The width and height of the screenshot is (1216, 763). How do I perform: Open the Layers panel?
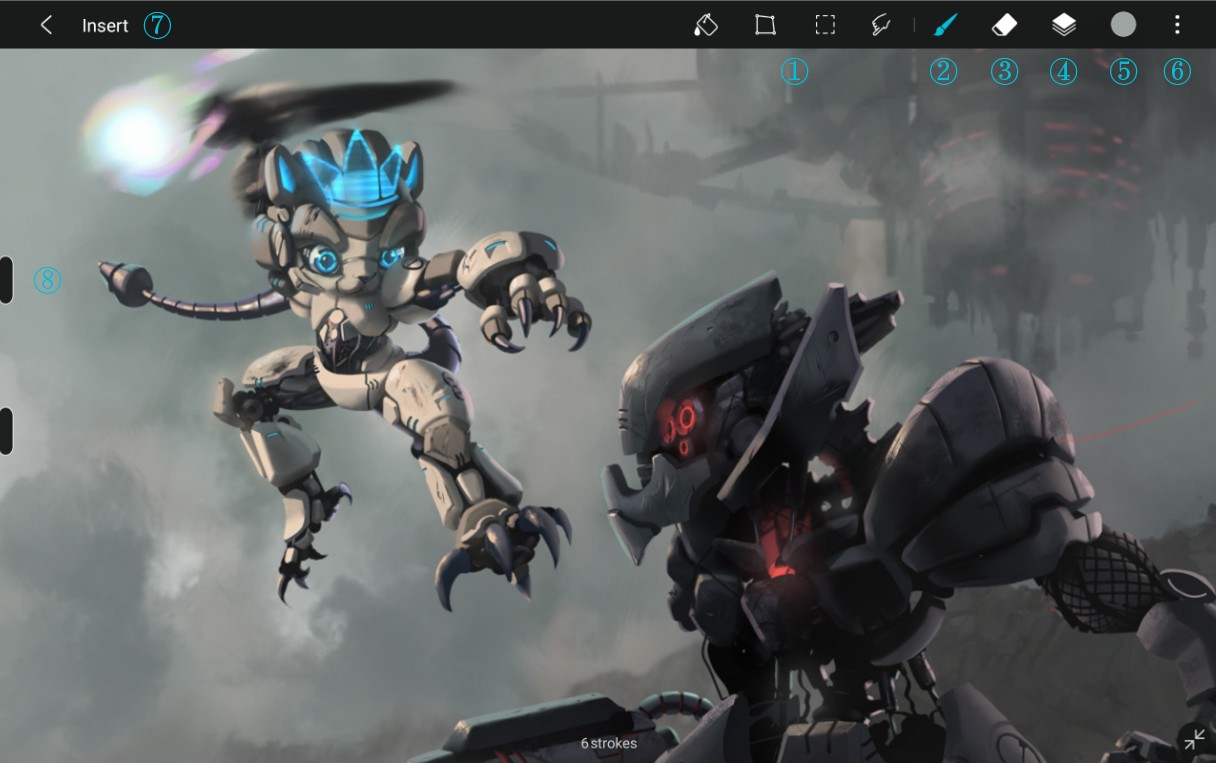pyautogui.click(x=1064, y=25)
